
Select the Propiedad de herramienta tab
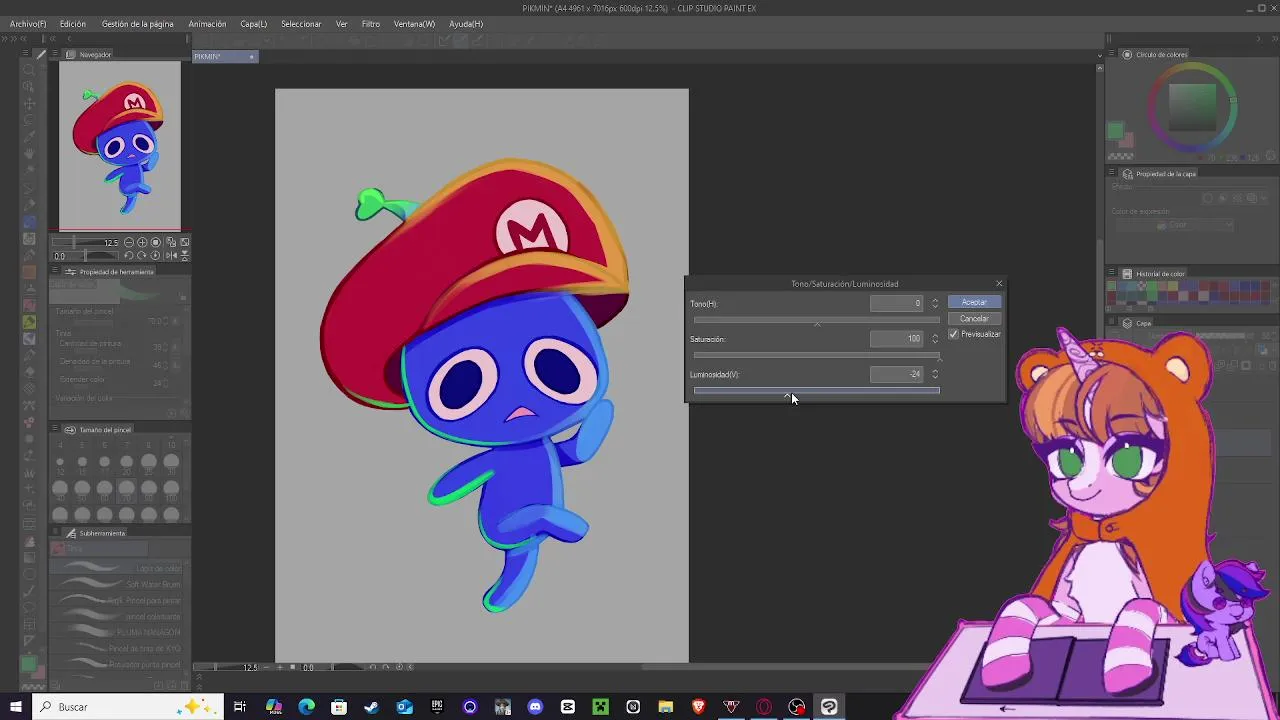pyautogui.click(x=110, y=272)
